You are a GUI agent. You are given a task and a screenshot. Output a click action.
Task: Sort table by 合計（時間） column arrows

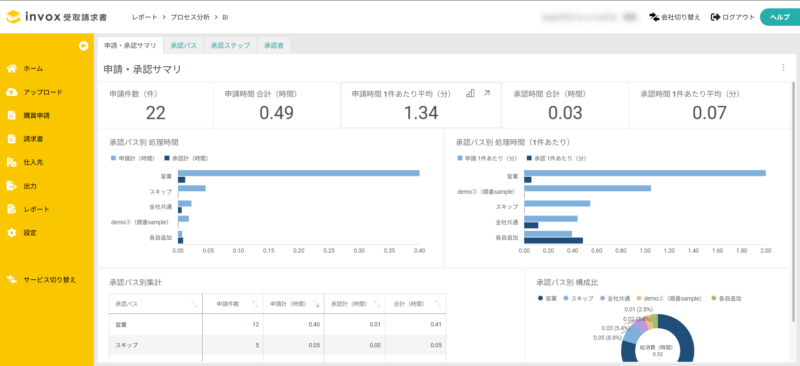[x=438, y=304]
